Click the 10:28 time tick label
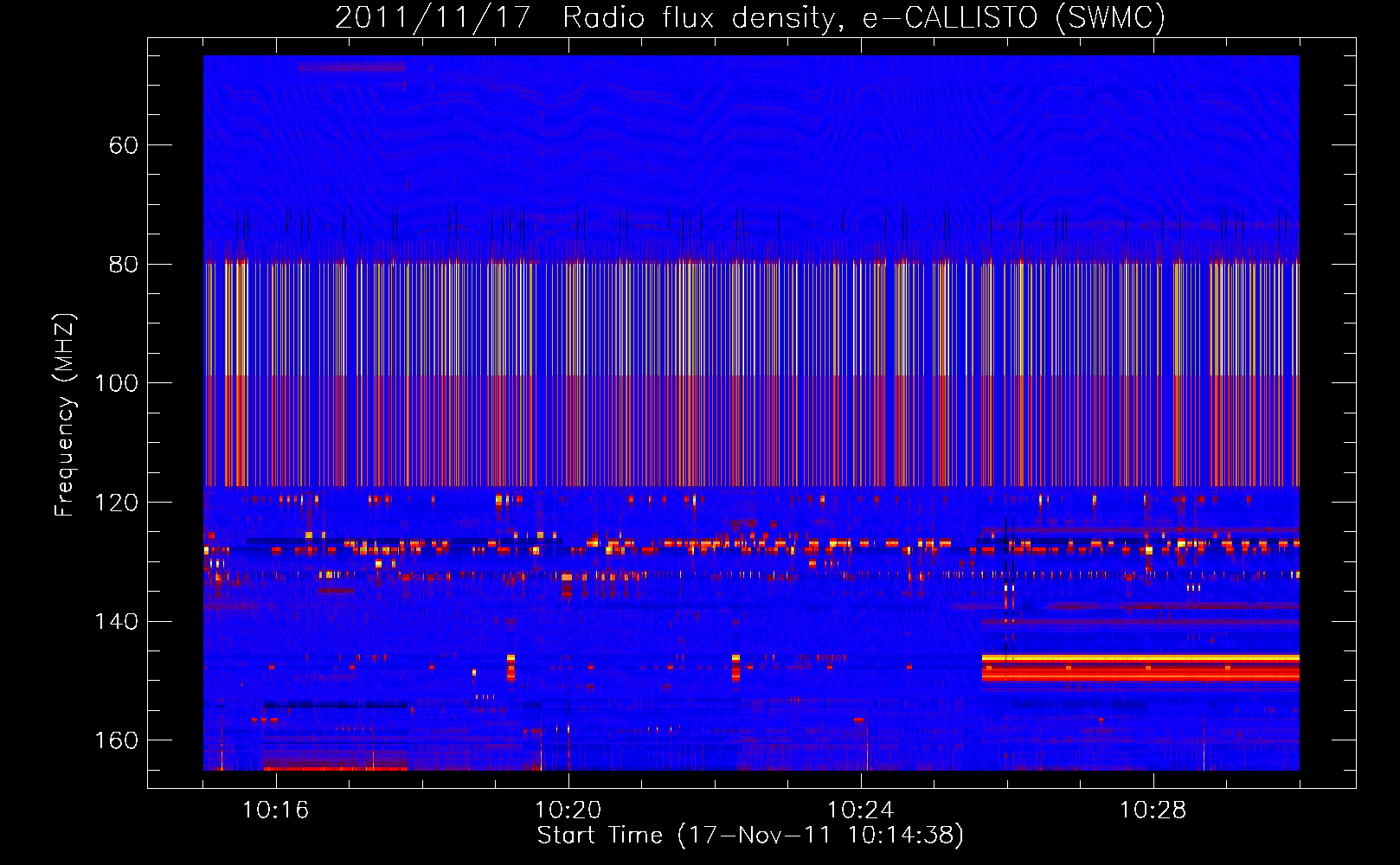This screenshot has height=865, width=1400. (1153, 810)
